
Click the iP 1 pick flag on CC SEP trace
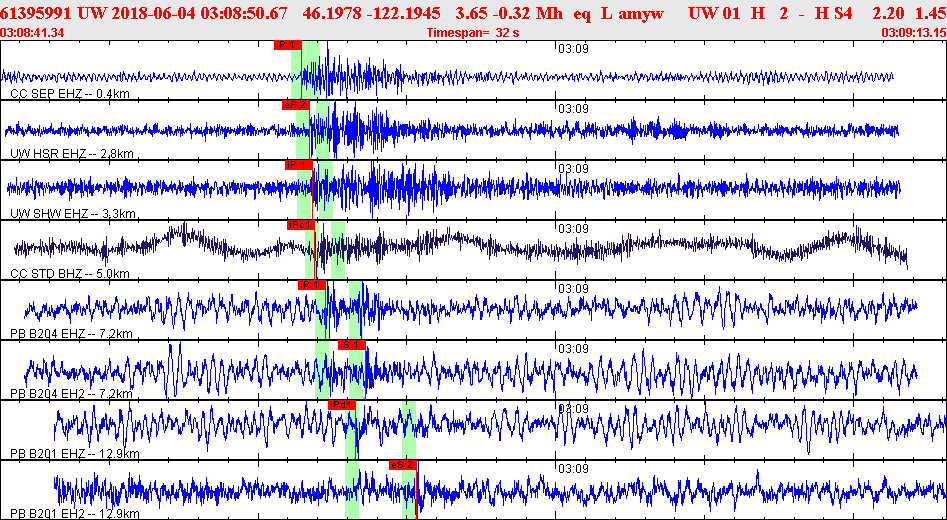coord(286,45)
